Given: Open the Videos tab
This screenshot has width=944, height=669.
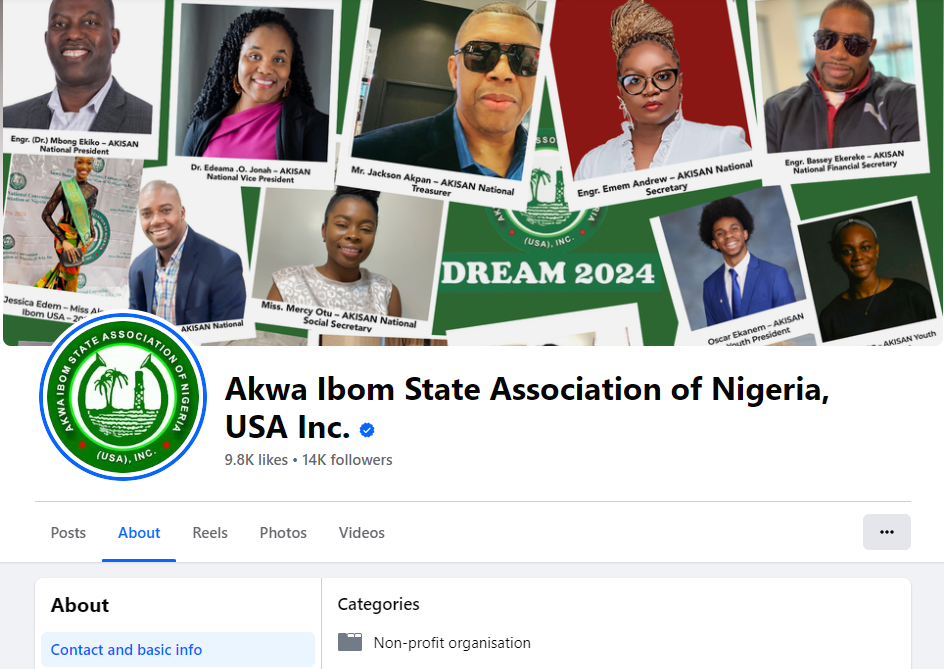Looking at the screenshot, I should coord(361,533).
